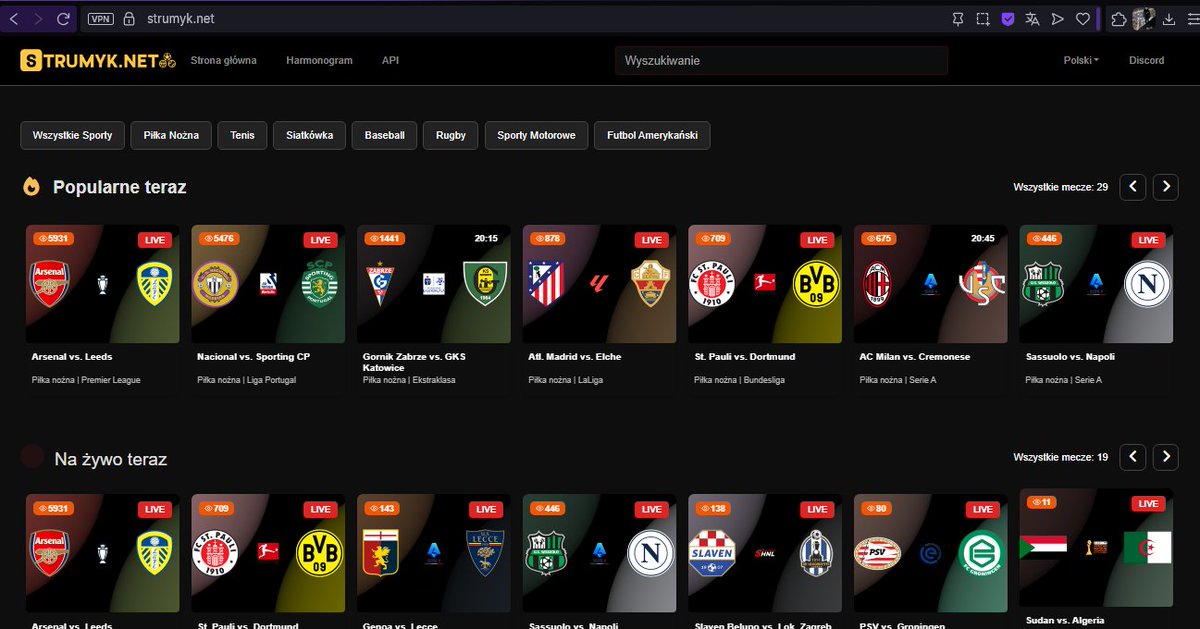Open the page translate icon
Screen dimensions: 1200x629
(1033, 18)
